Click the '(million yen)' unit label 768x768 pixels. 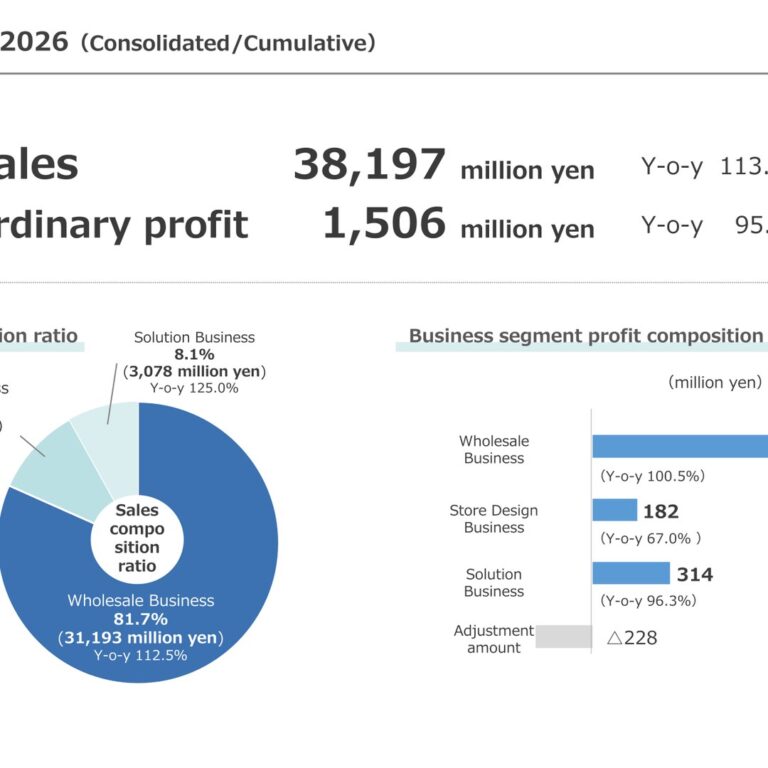(715, 382)
